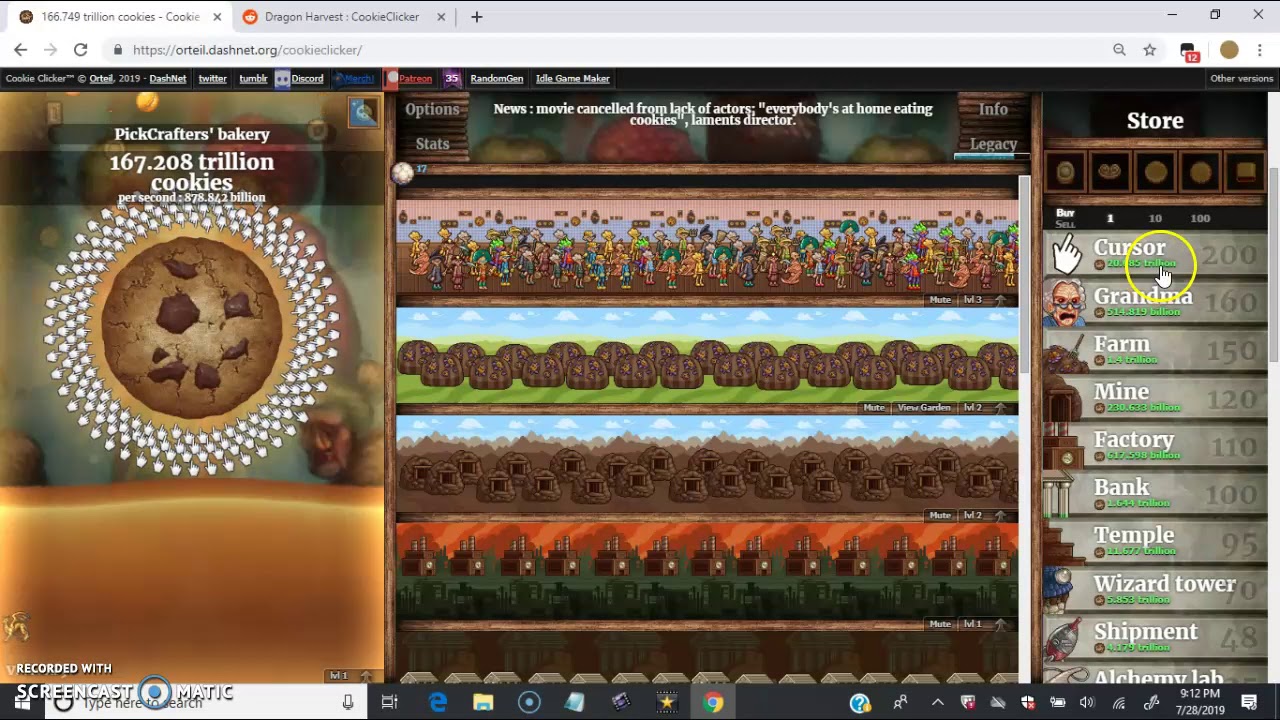
Task: Click third upgrade icon in store
Action: click(1155, 172)
